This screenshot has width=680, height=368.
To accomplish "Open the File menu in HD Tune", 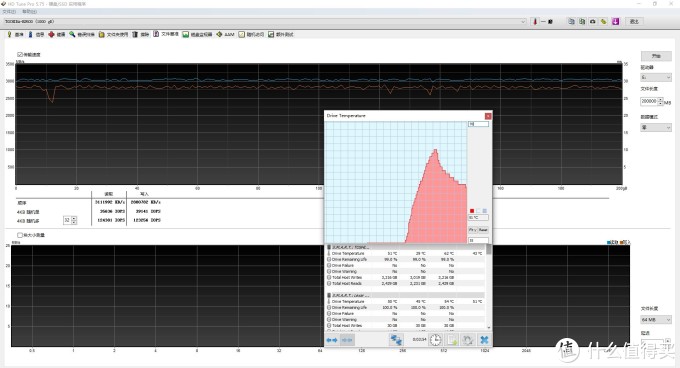I will (x=10, y=12).
